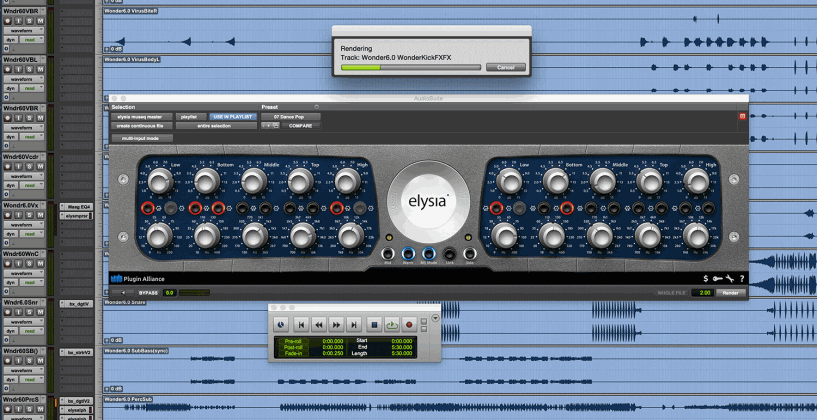Click the Msag EQ4 insert on Wondr6.0Vx
The height and width of the screenshot is (420, 817).
point(77,207)
